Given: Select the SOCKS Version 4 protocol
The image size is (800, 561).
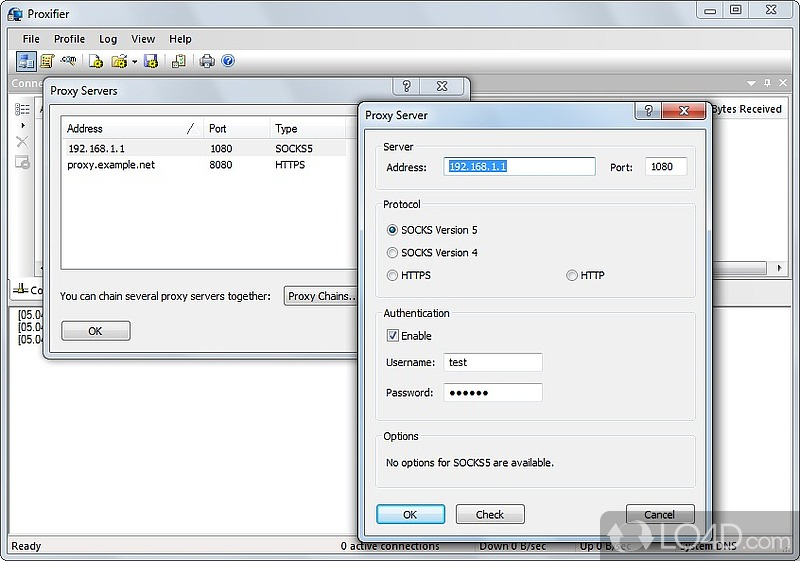Looking at the screenshot, I should (x=393, y=253).
